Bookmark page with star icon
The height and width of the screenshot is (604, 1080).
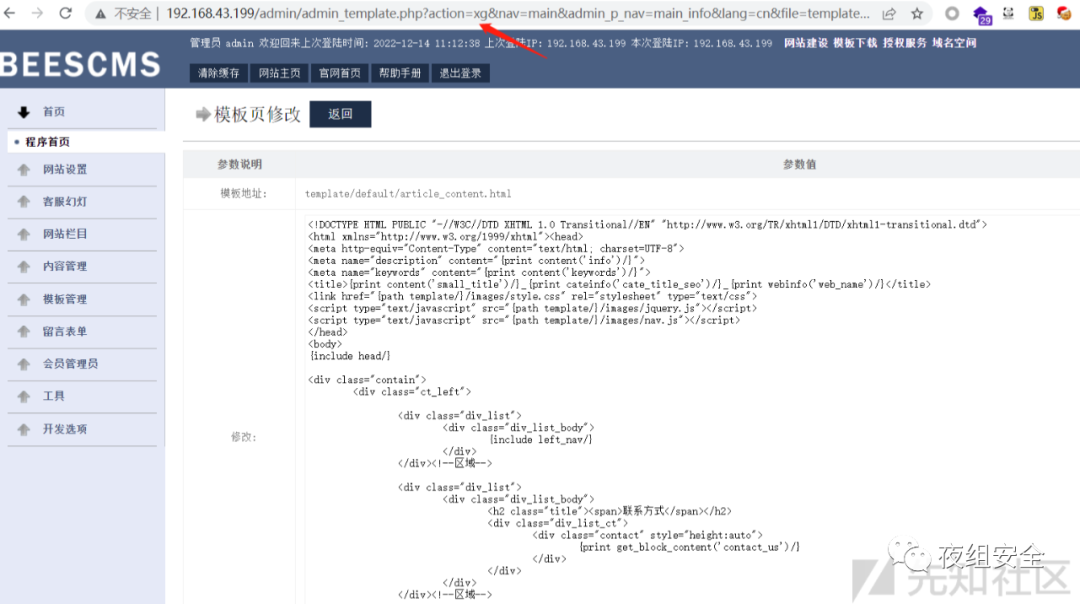pos(917,14)
